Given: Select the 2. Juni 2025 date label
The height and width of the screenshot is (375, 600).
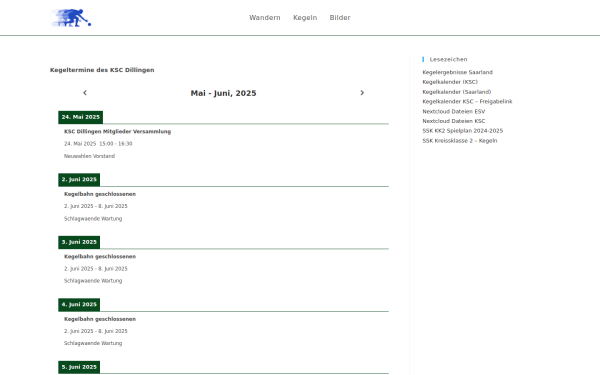Looking at the screenshot, I should click(x=79, y=179).
